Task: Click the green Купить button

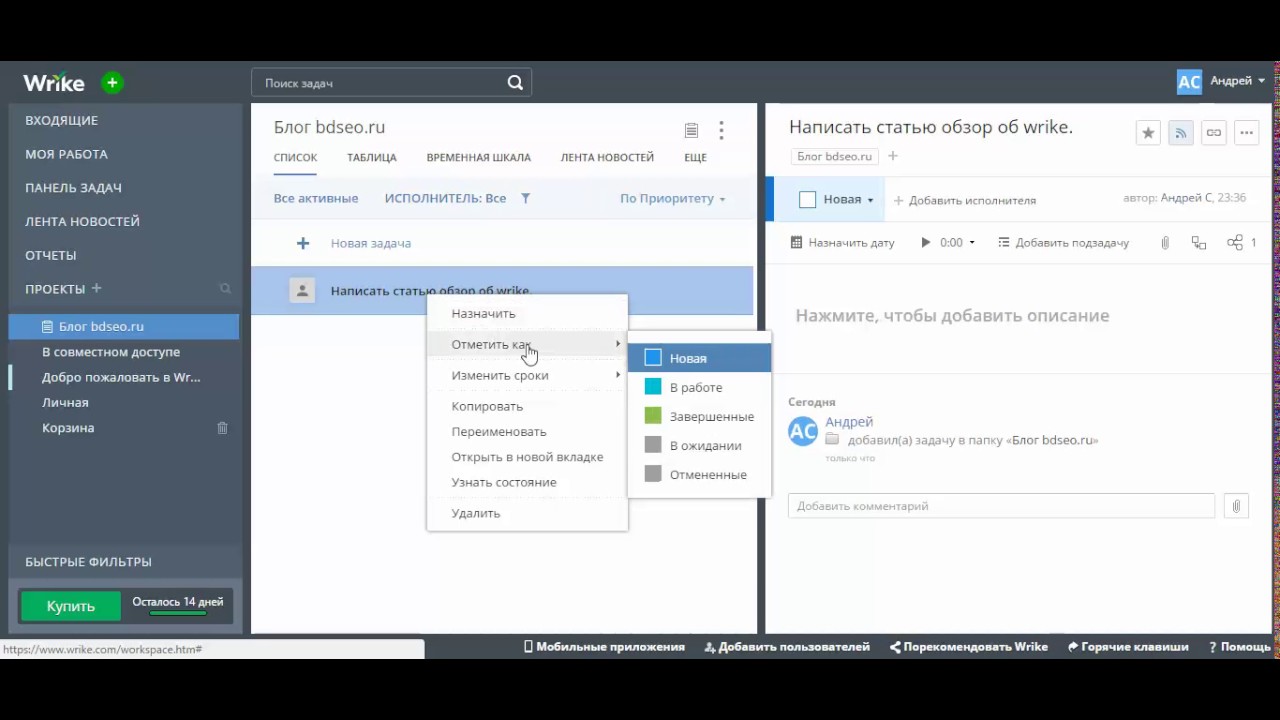Action: click(71, 606)
